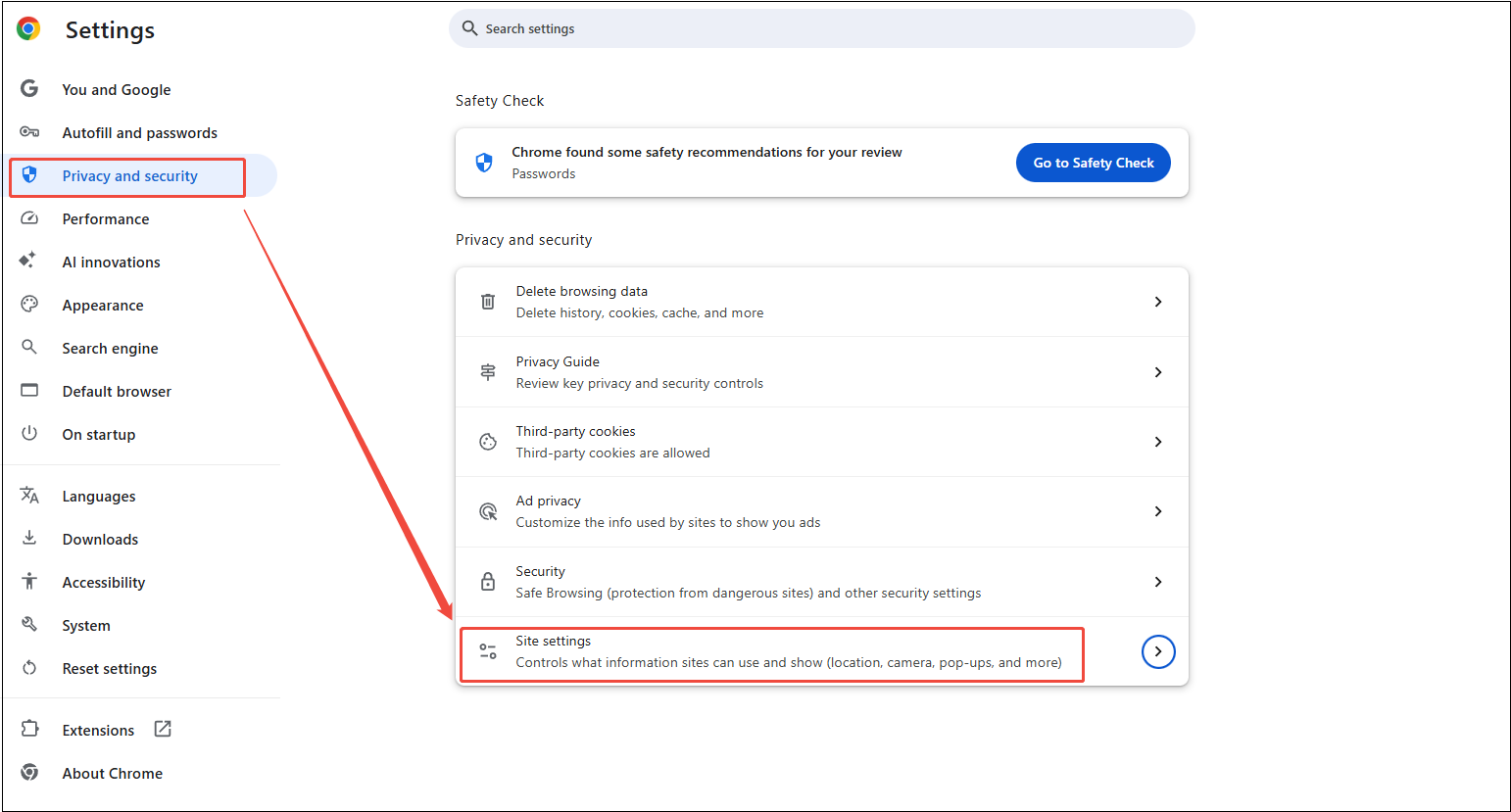Open the You and Google settings
Viewport: 1511px width, 812px height.
(x=116, y=89)
